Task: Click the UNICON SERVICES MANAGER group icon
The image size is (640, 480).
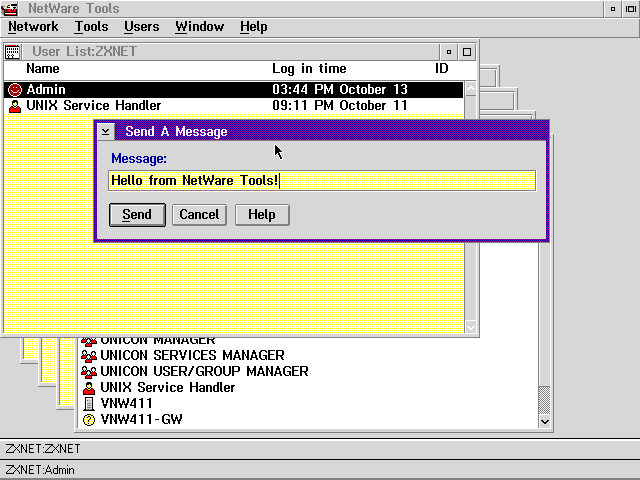Action: (89, 356)
